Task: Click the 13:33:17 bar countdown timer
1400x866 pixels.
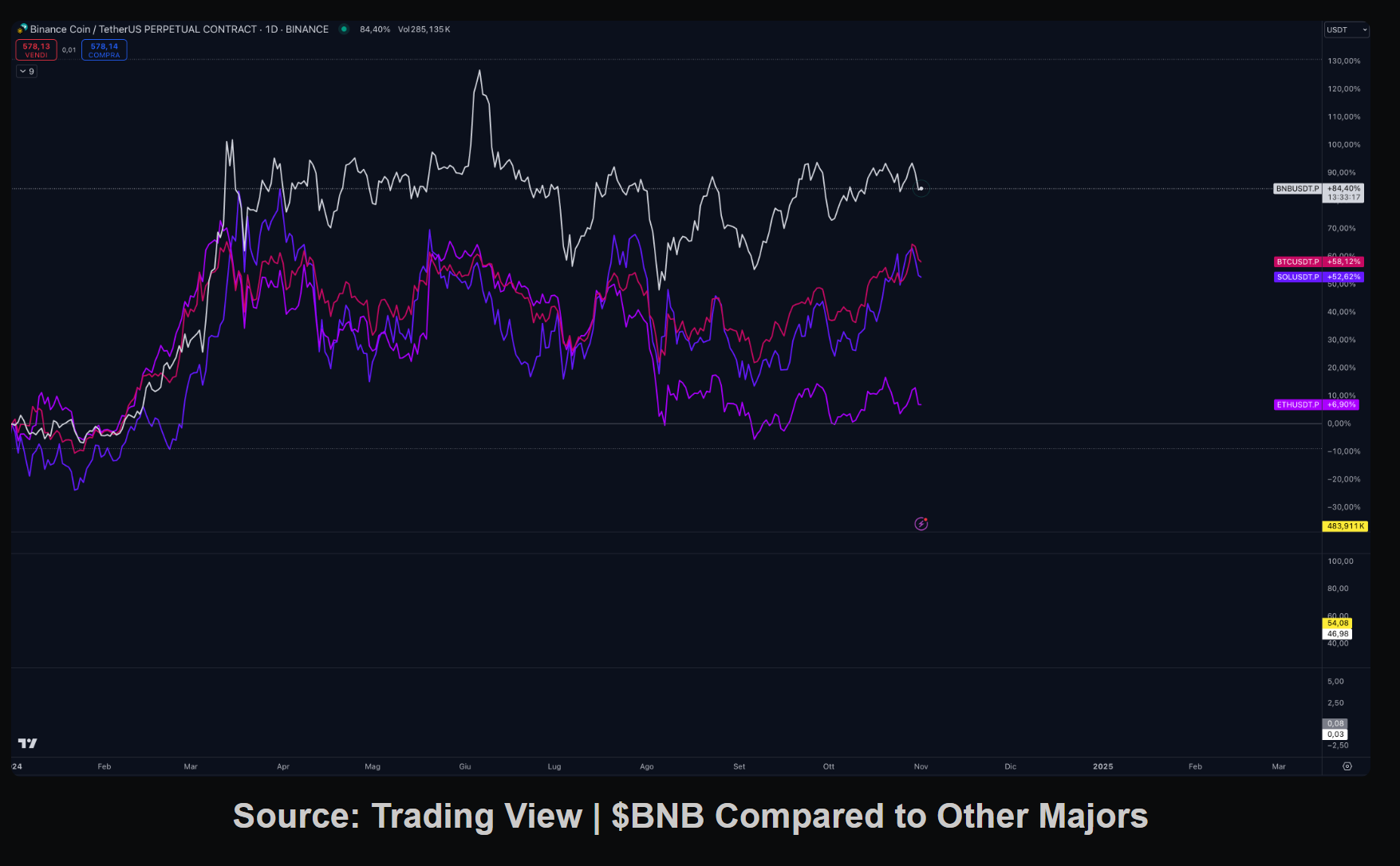Action: (x=1344, y=198)
